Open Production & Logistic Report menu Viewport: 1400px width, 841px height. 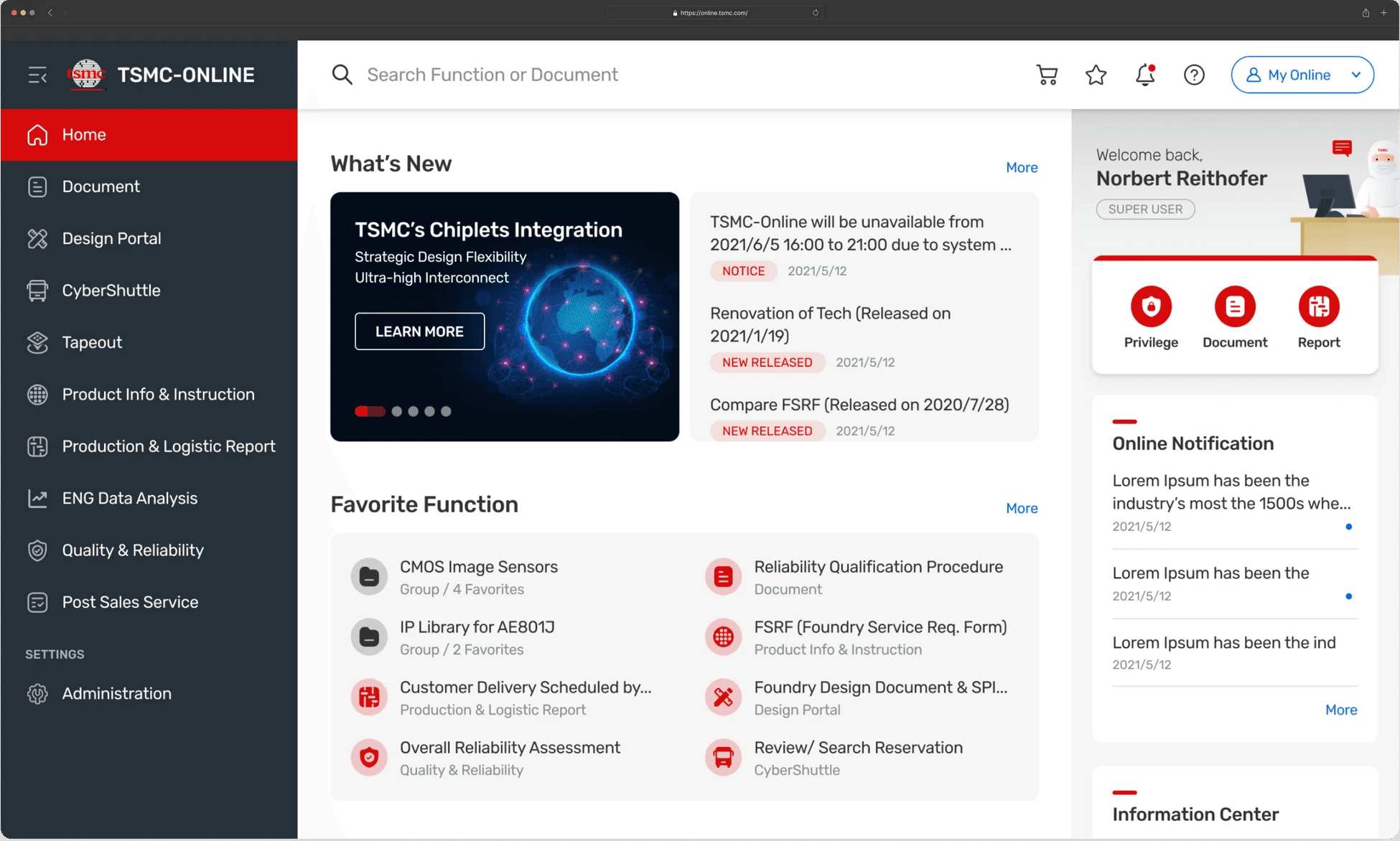(x=149, y=446)
